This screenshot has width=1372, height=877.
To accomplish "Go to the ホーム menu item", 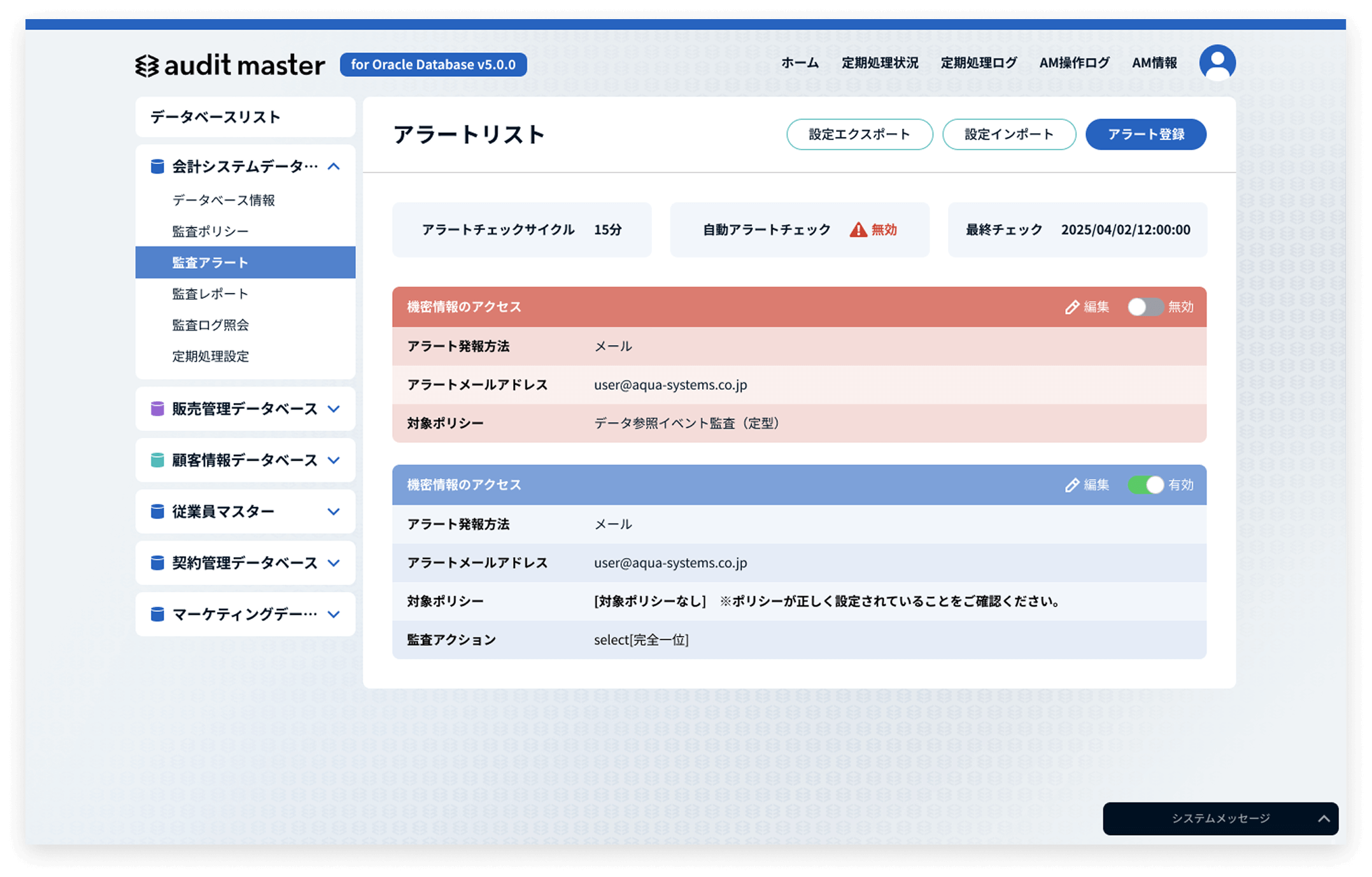I will (800, 63).
